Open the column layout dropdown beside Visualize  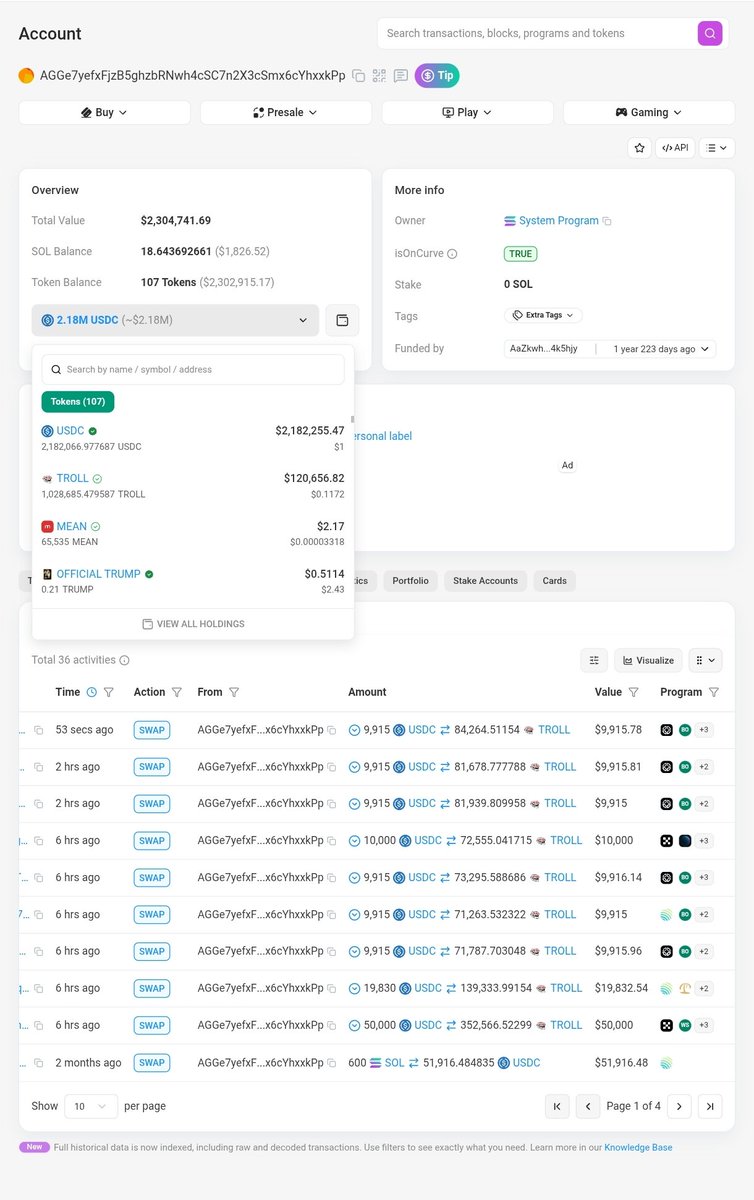(x=705, y=660)
